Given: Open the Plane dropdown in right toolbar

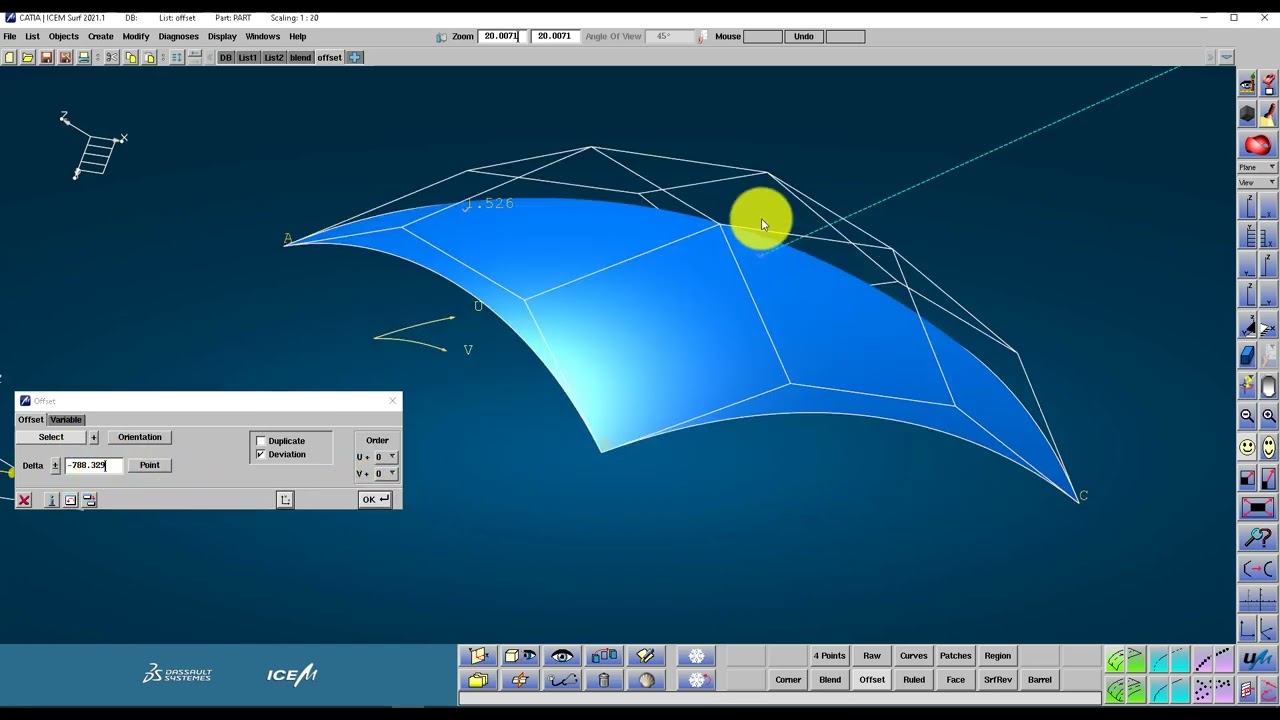Looking at the screenshot, I should 1258,167.
